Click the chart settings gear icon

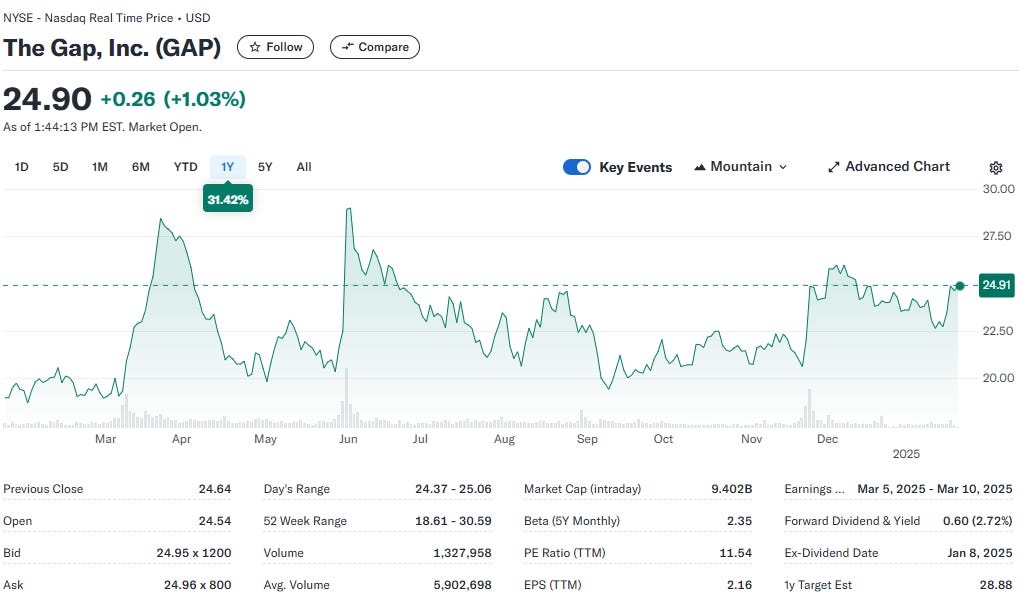pos(995,167)
